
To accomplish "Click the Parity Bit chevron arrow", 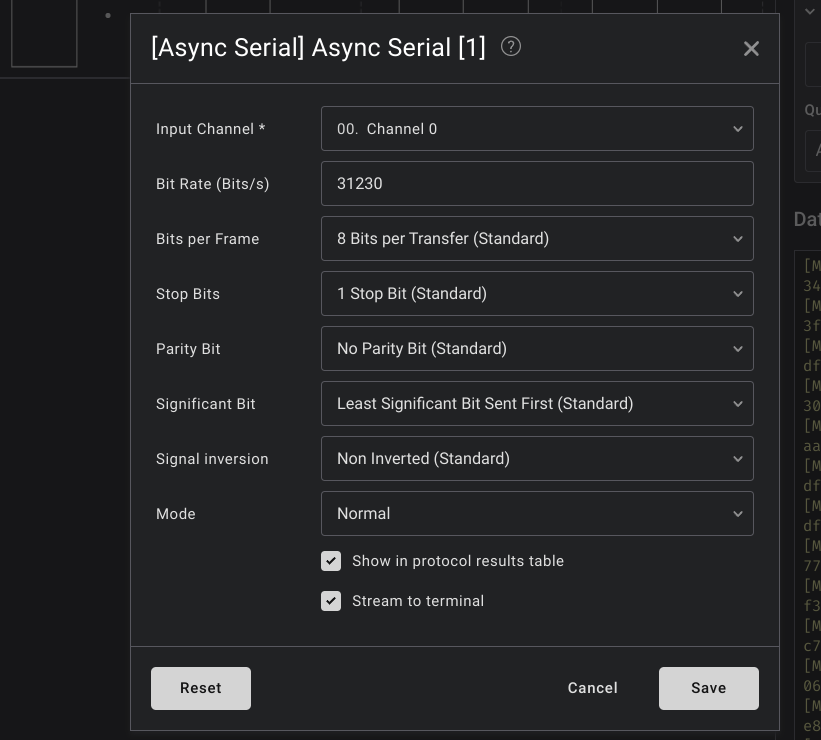I will [x=738, y=349].
